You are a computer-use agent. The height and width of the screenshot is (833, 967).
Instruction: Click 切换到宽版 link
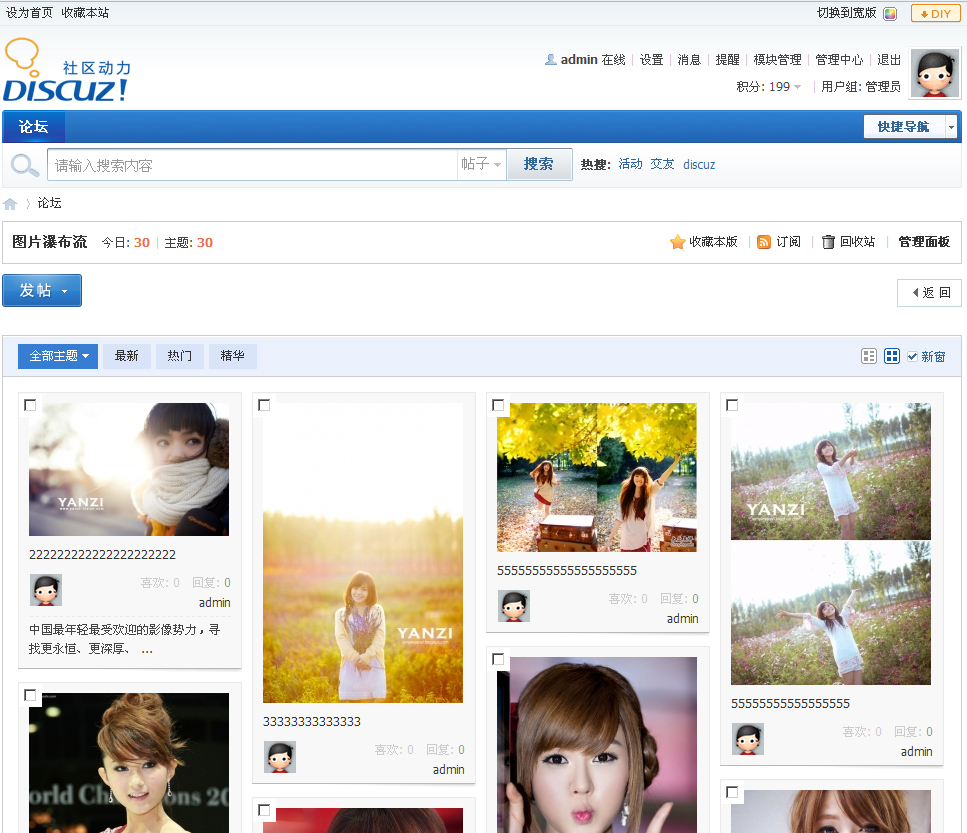tap(847, 13)
